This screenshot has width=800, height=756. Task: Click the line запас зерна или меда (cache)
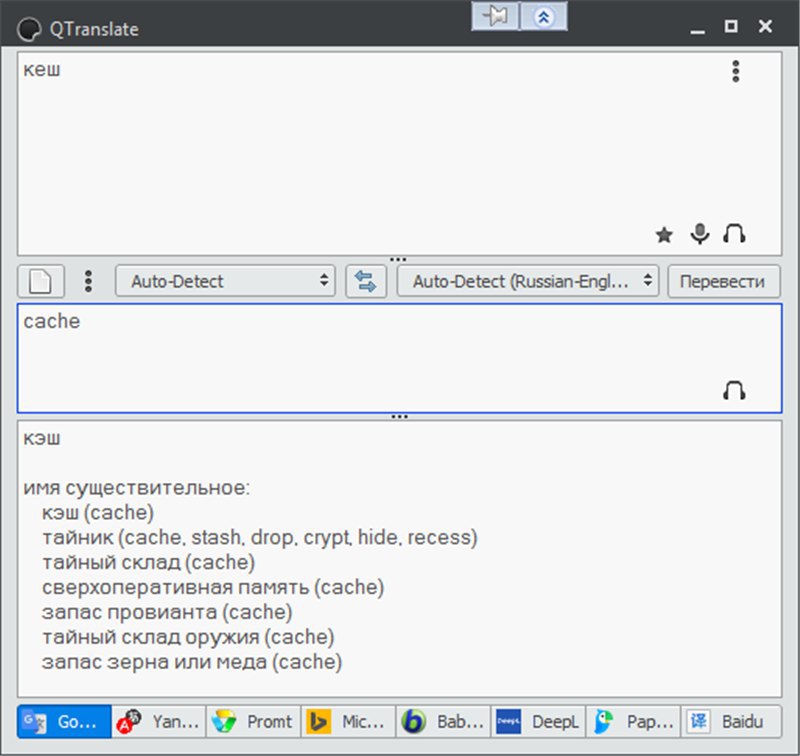(192, 662)
